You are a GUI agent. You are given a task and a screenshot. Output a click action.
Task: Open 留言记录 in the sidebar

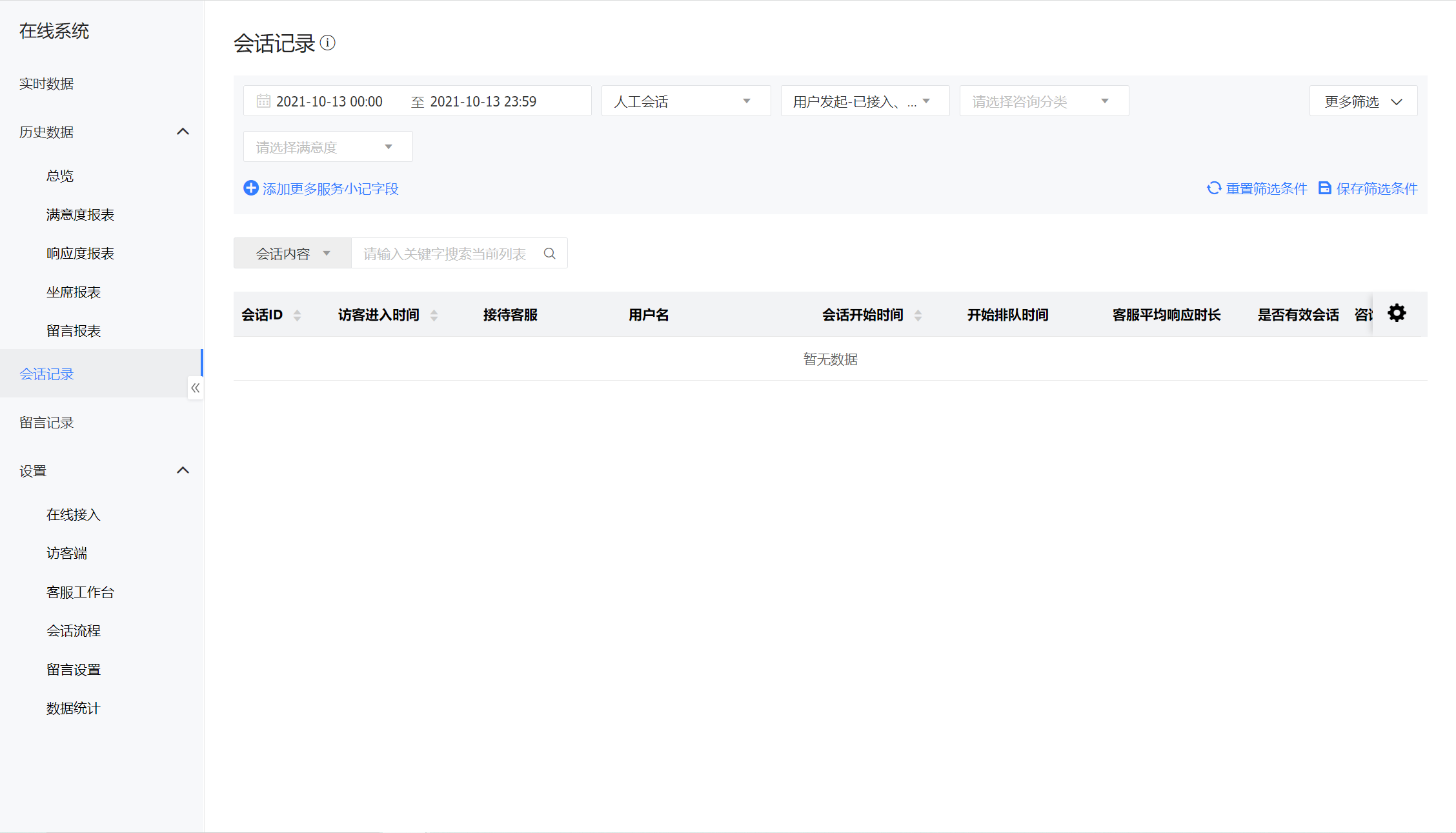pos(46,422)
